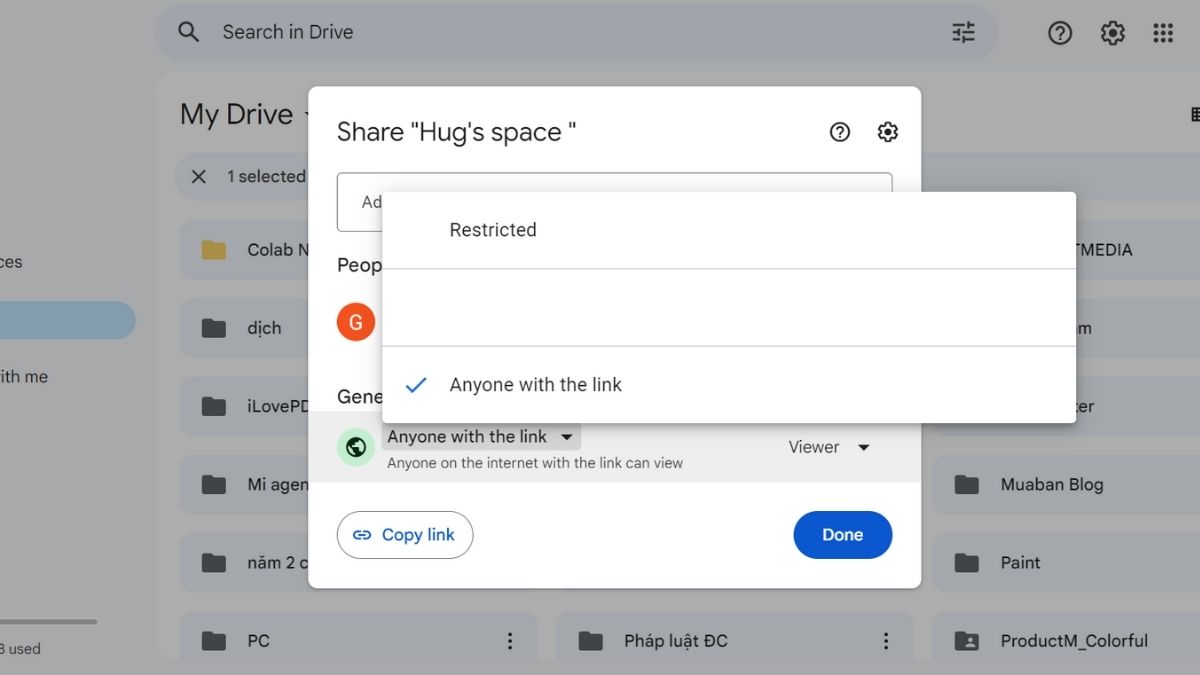The image size is (1200, 675).
Task: Open the three-dot menu for PC folder
Action: [x=511, y=640]
